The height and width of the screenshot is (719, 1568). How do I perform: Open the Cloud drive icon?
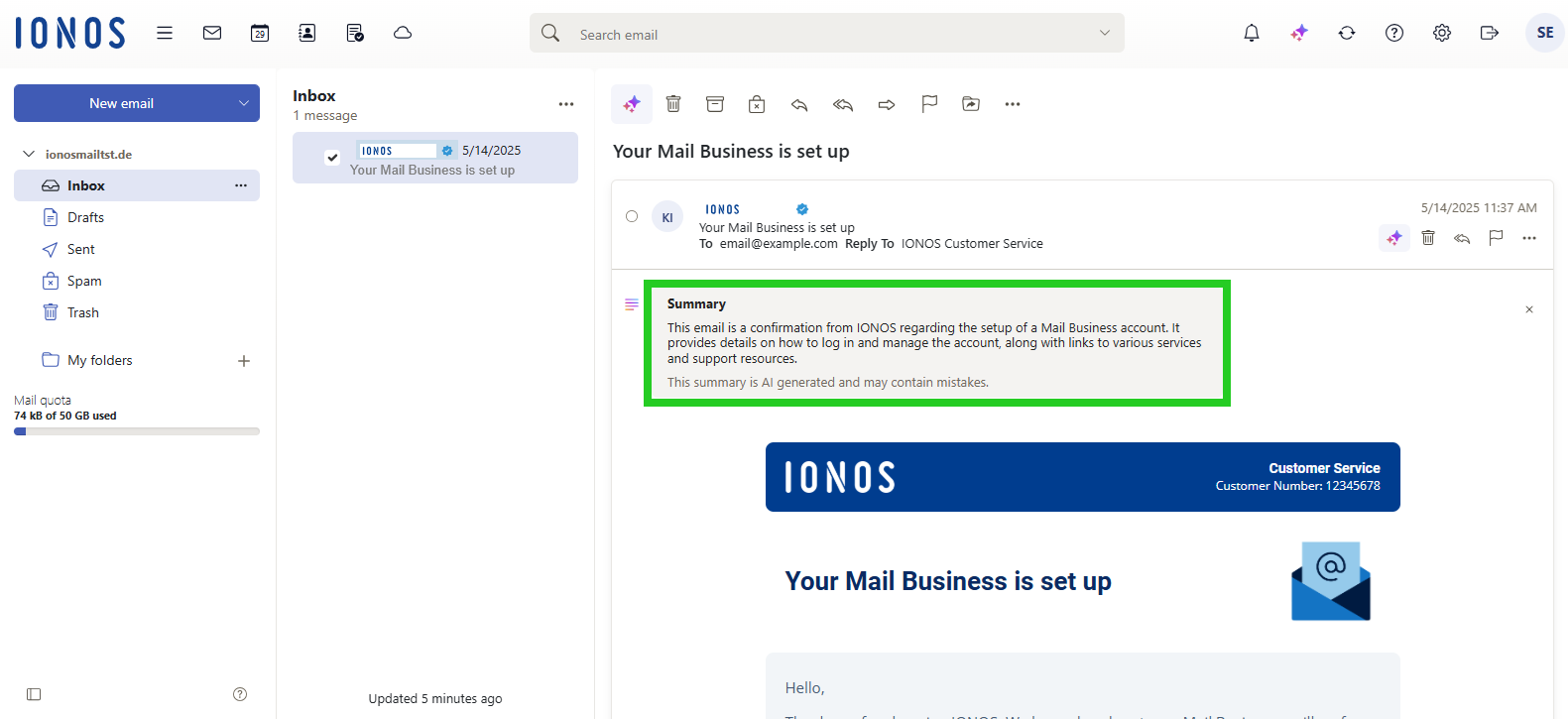(x=403, y=33)
